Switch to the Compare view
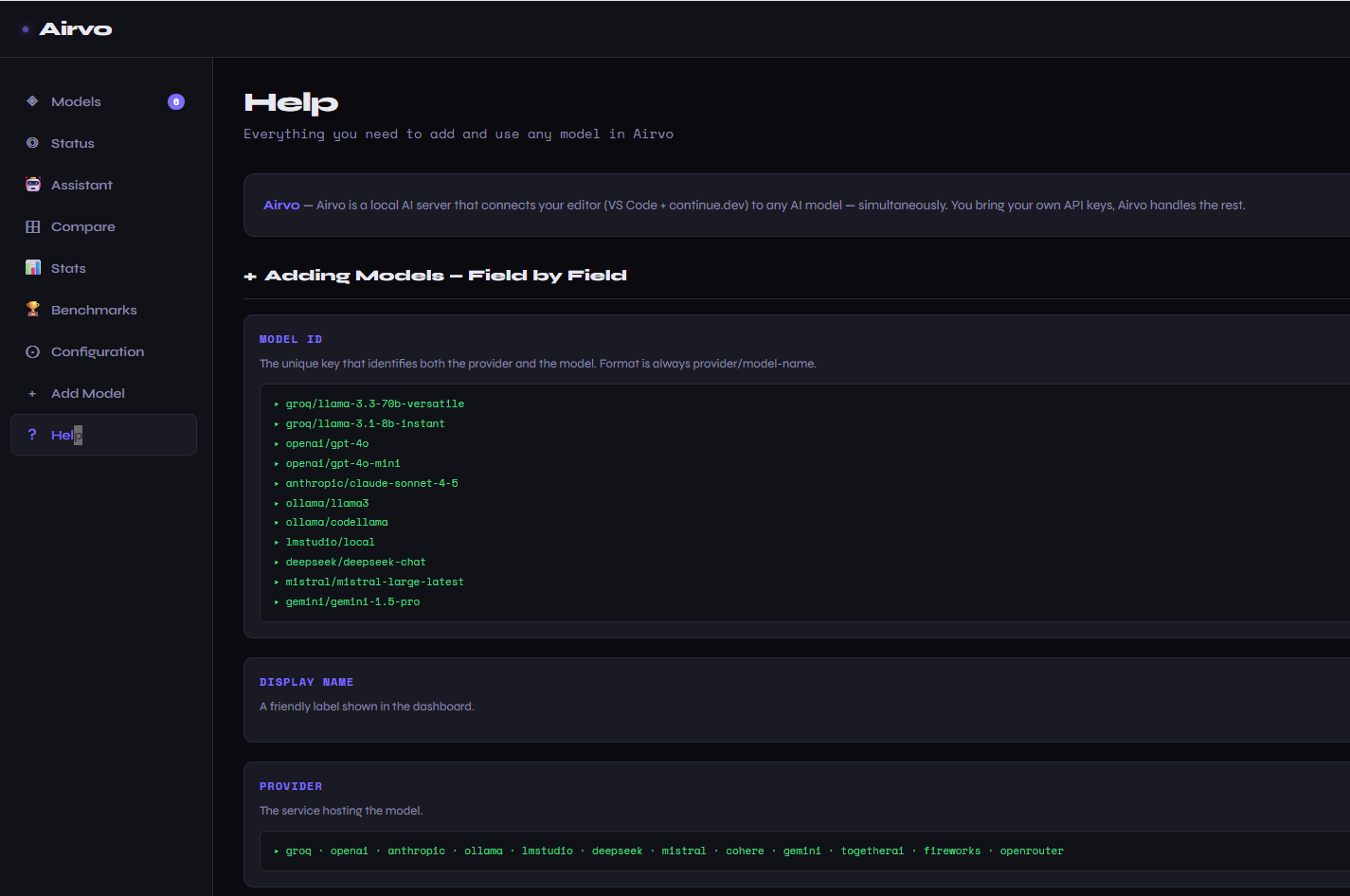The image size is (1350, 896). coord(104,226)
